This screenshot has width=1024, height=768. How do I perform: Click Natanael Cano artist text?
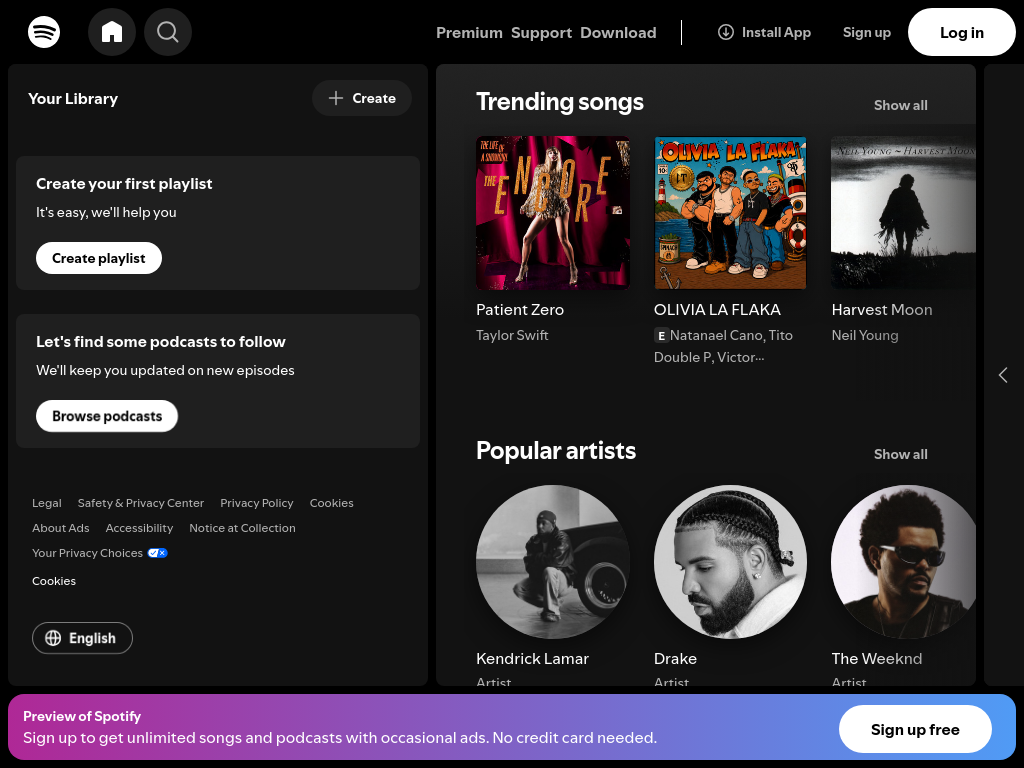point(716,335)
